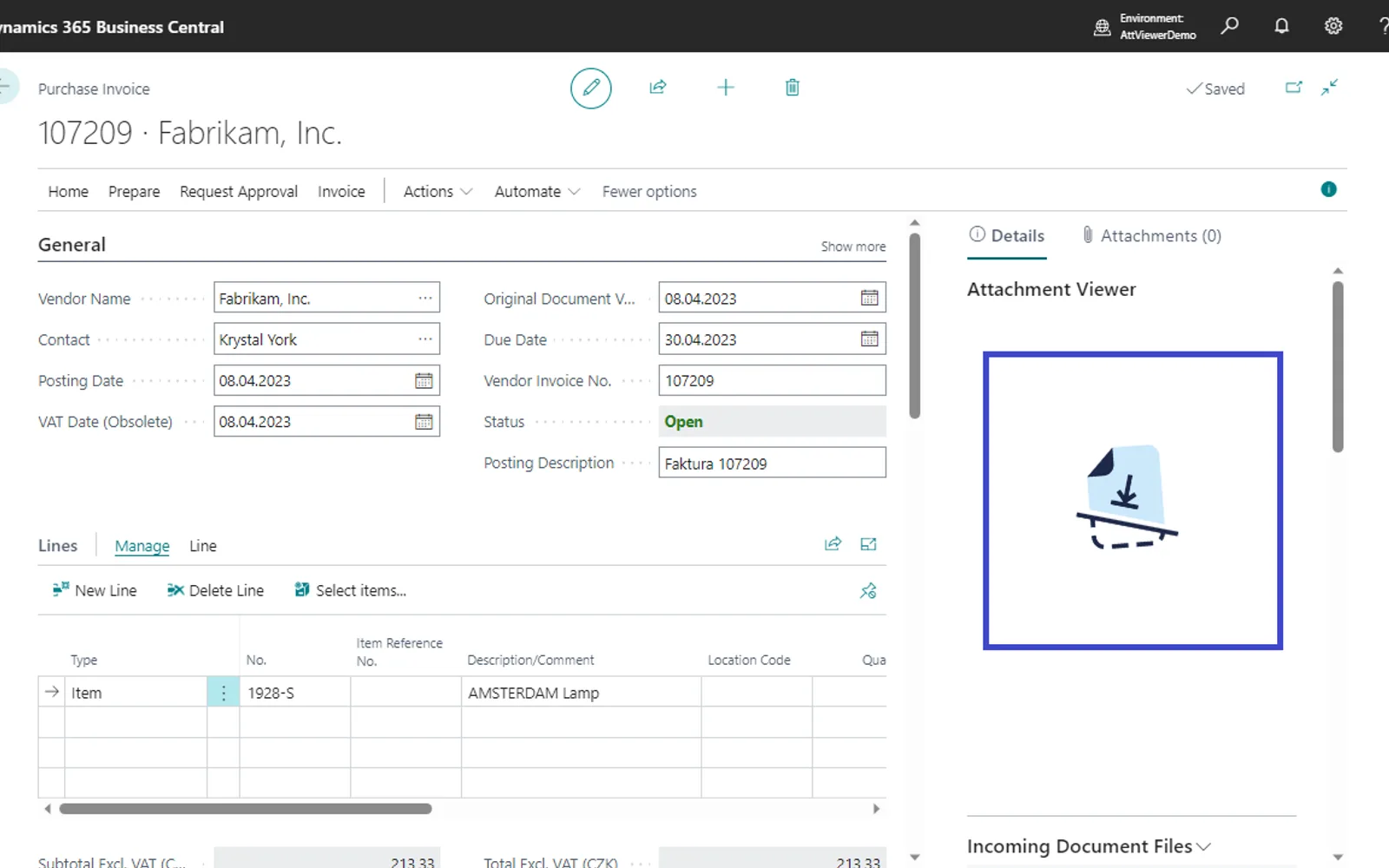This screenshot has width=1389, height=868.
Task: Open page in new window icon
Action: tap(1294, 88)
